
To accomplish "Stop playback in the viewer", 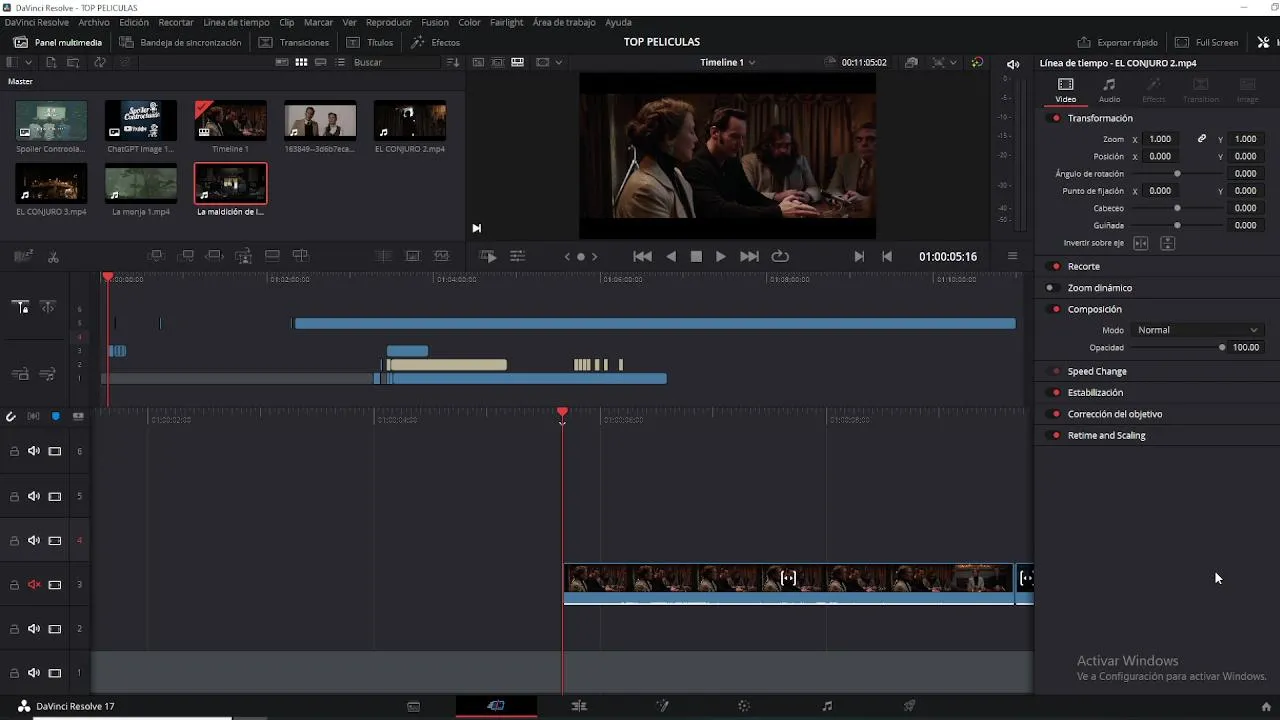I will 696,257.
